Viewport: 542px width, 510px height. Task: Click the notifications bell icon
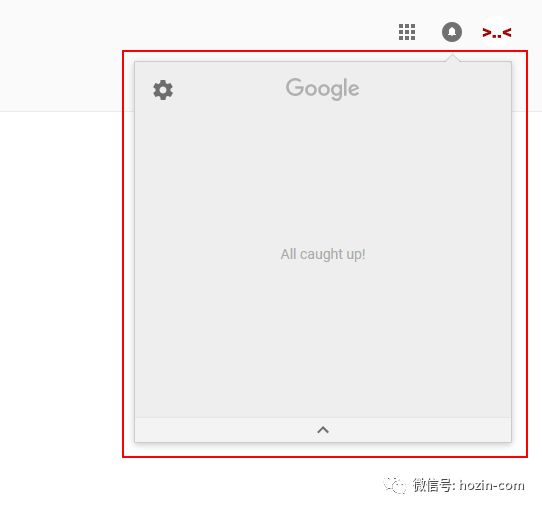452,32
